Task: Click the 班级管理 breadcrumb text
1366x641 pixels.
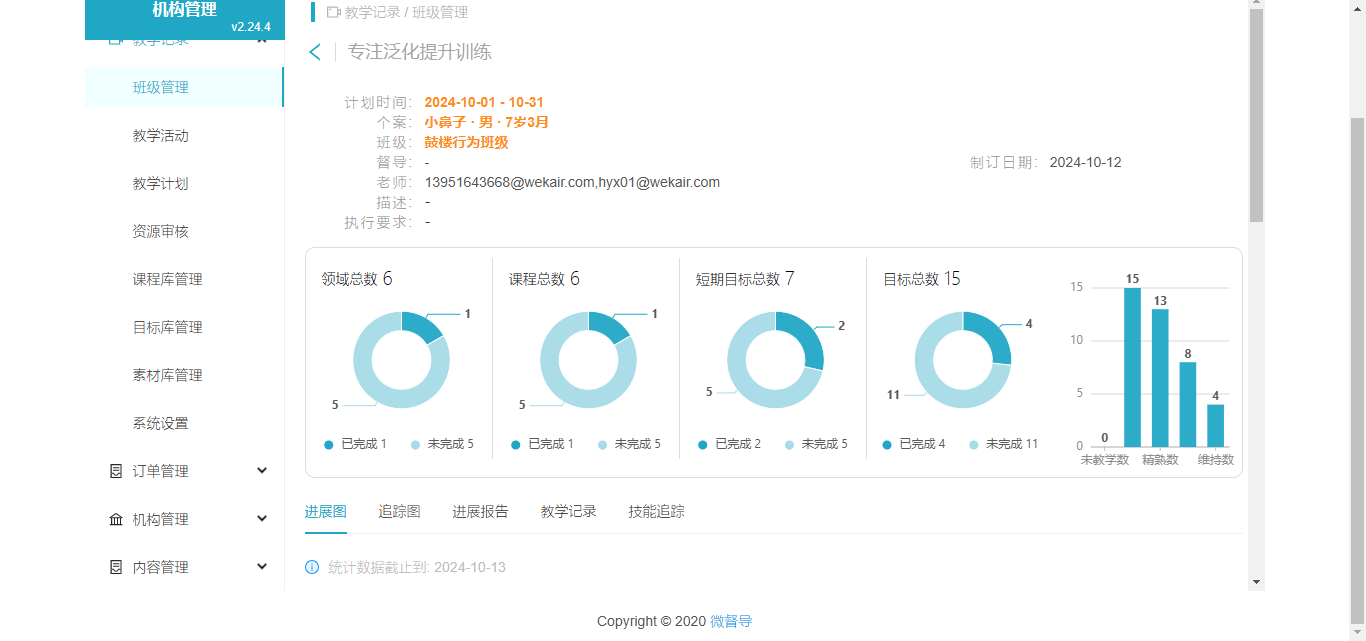Action: click(x=440, y=12)
